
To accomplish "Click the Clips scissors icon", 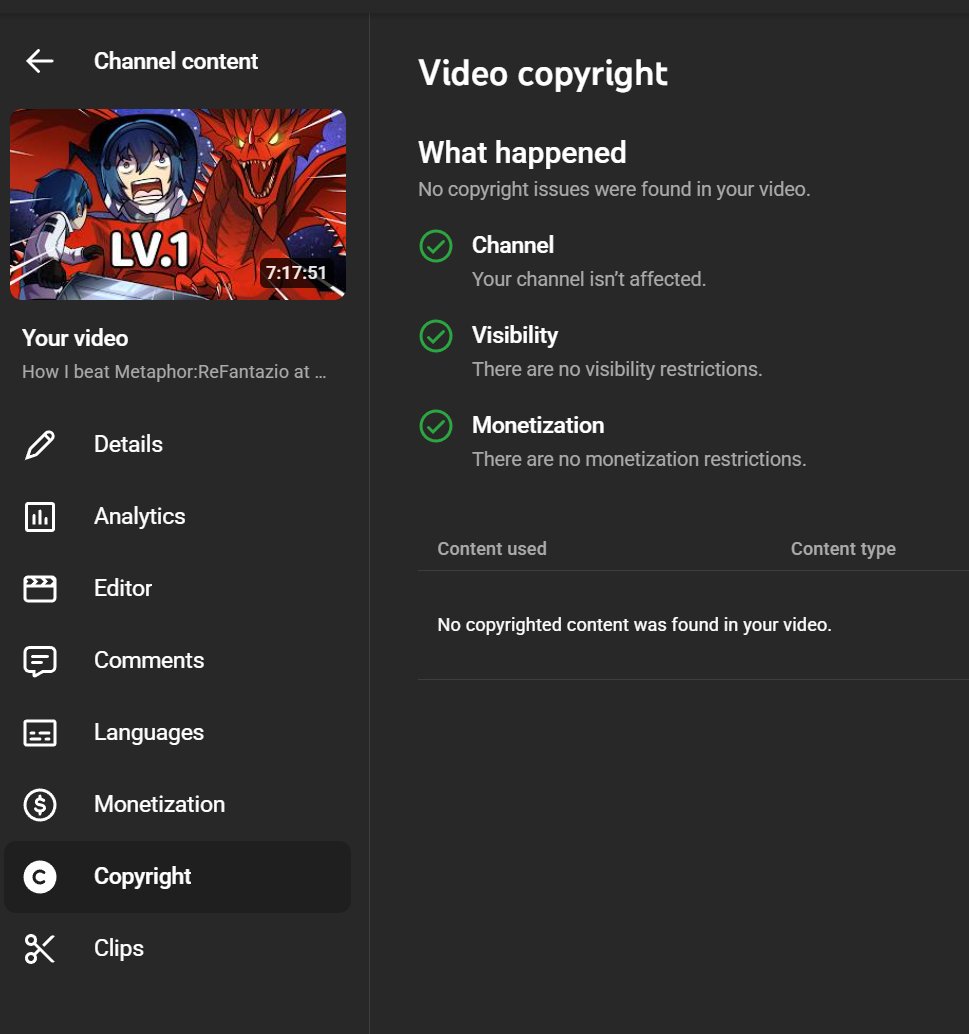I will 40,949.
